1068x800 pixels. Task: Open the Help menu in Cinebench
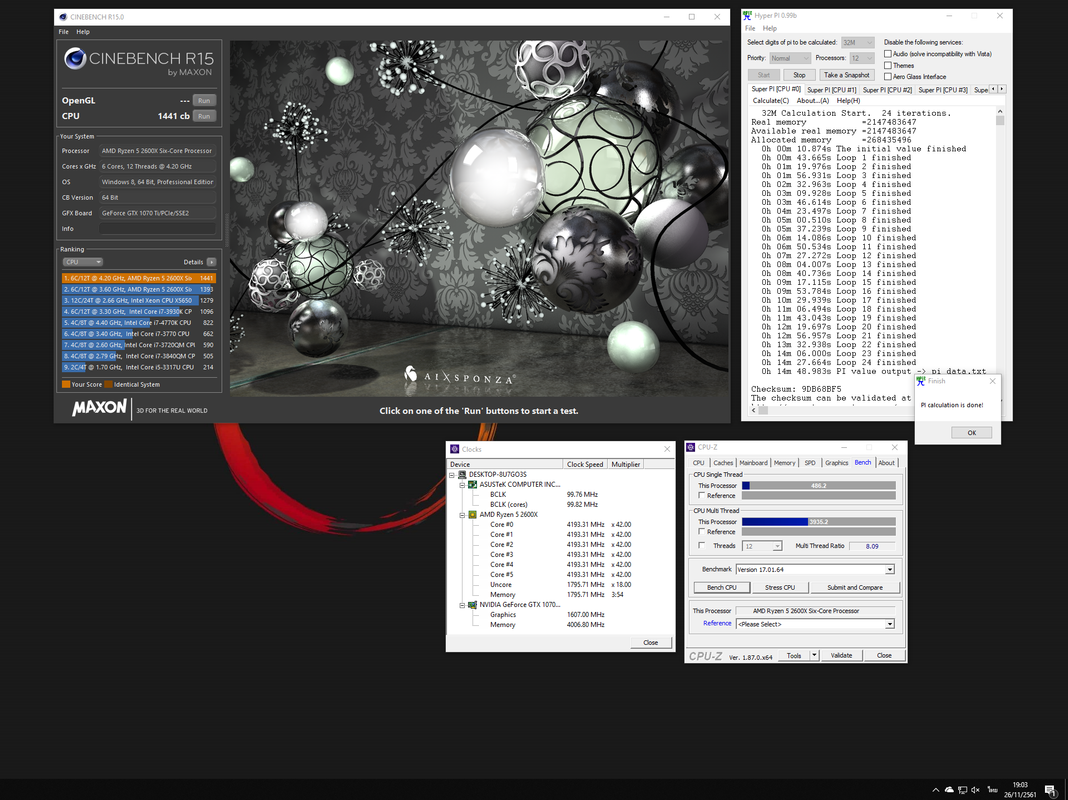tap(82, 32)
